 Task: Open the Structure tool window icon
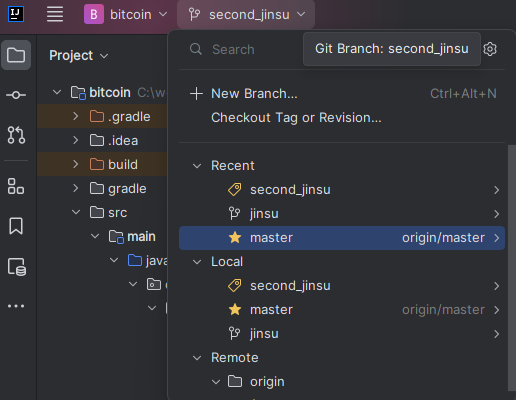coord(16,186)
